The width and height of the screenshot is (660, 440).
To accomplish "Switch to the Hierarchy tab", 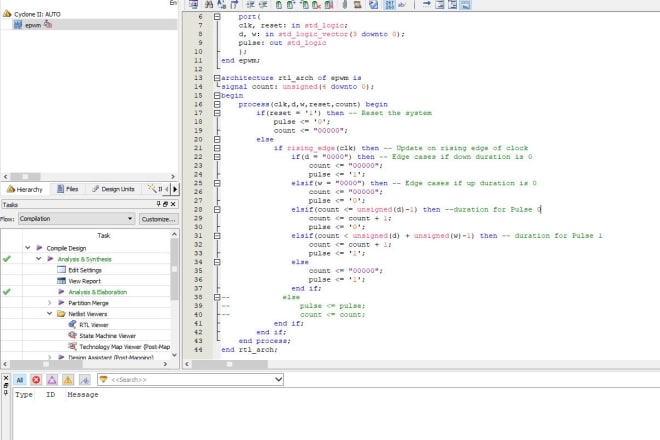I will click(x=25, y=189).
